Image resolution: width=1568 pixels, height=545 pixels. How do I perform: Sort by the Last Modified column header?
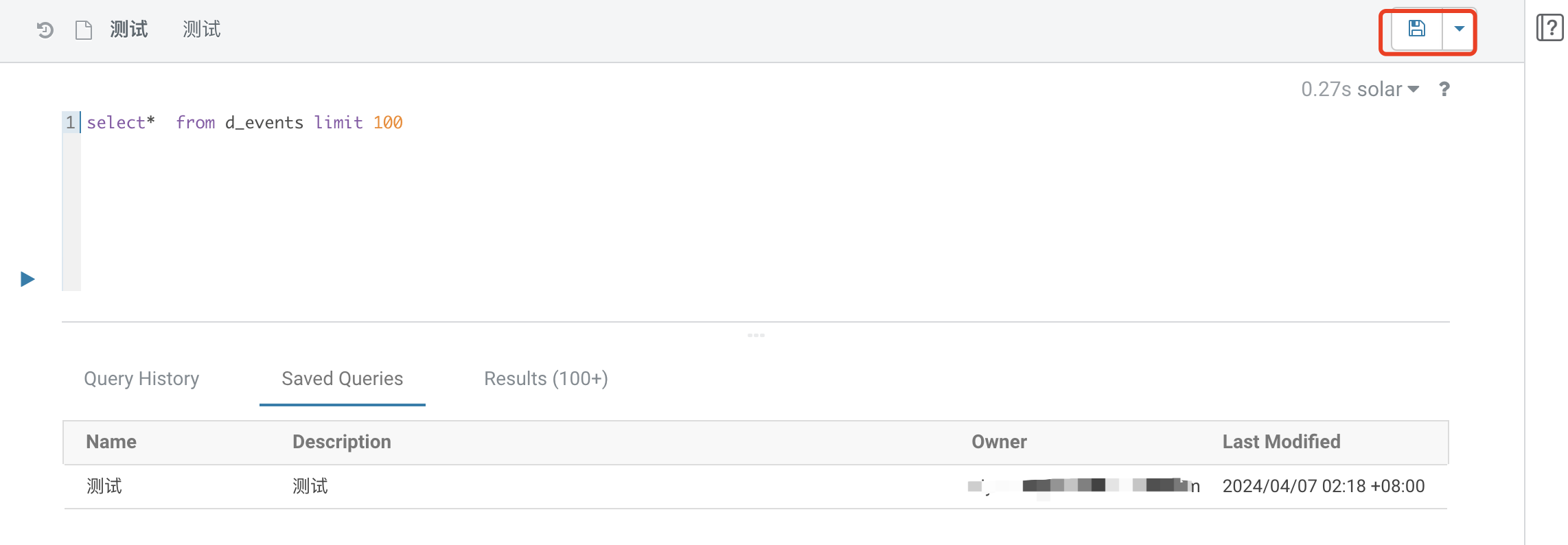tap(1282, 442)
